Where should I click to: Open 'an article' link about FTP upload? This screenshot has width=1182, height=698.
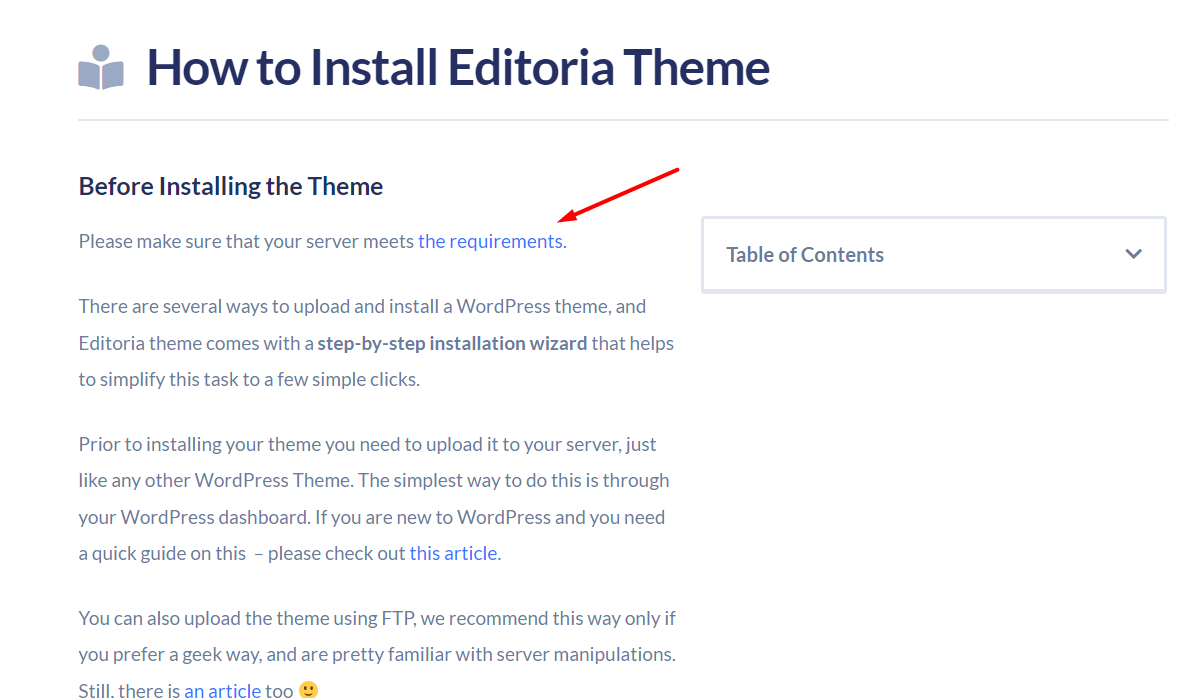222,690
